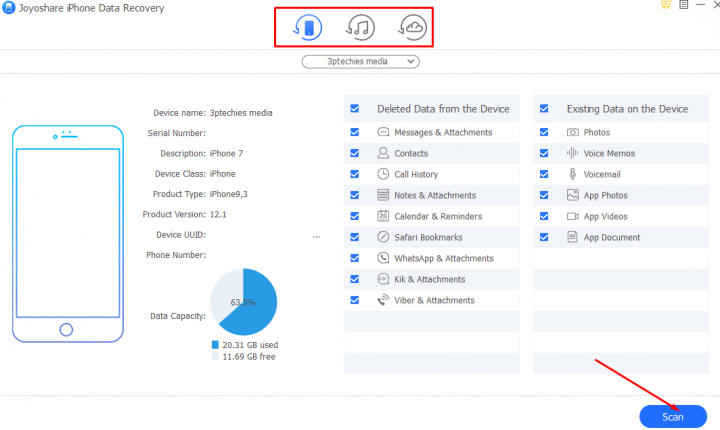The height and width of the screenshot is (430, 720).
Task: Open the menu list icon in title bar
Action: [x=684, y=5]
